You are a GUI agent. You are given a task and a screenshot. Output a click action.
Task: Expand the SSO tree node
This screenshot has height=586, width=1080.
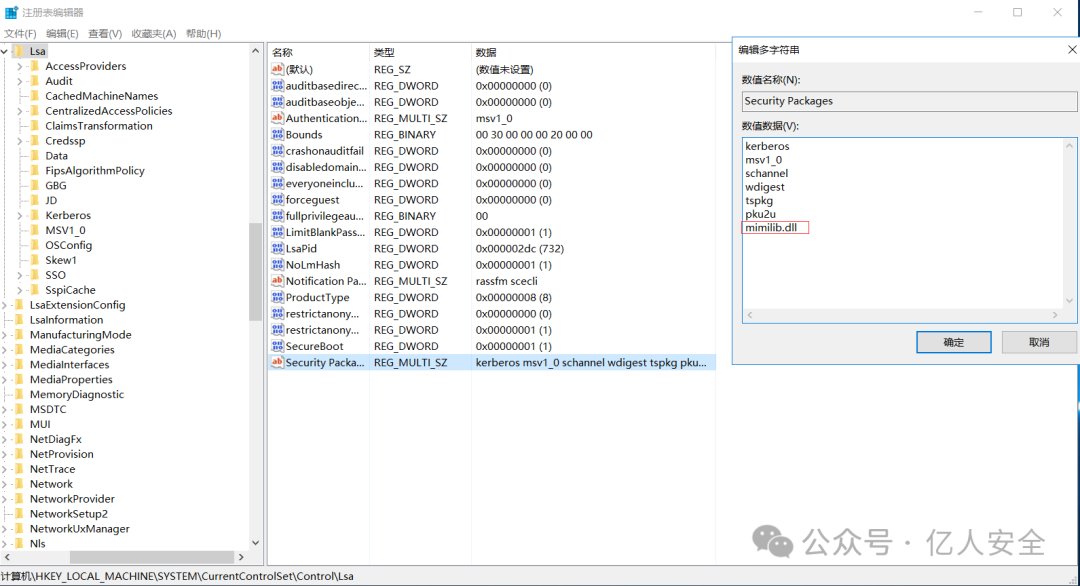pyautogui.click(x=20, y=275)
